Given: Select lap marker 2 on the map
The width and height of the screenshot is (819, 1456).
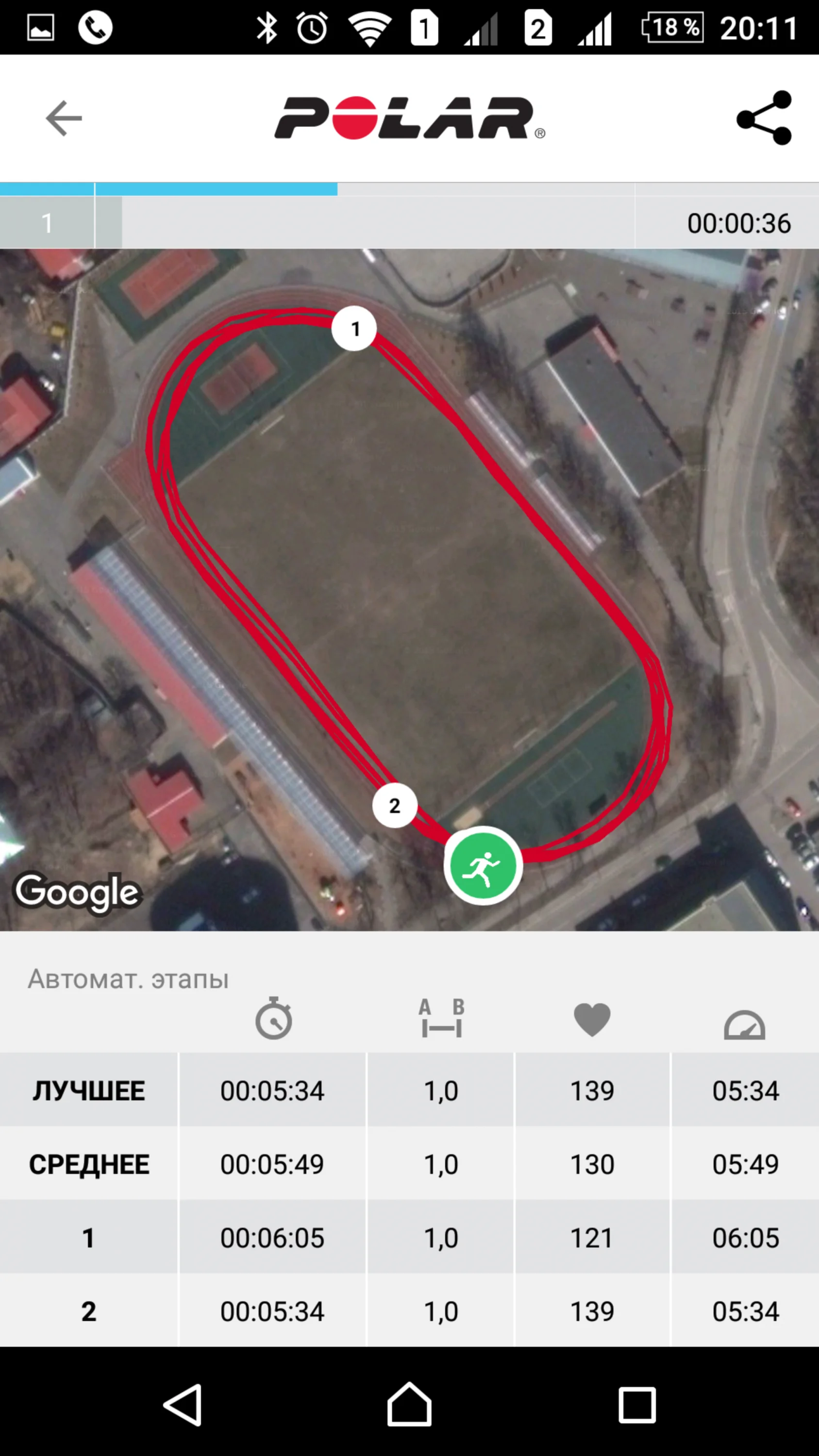Looking at the screenshot, I should (395, 806).
